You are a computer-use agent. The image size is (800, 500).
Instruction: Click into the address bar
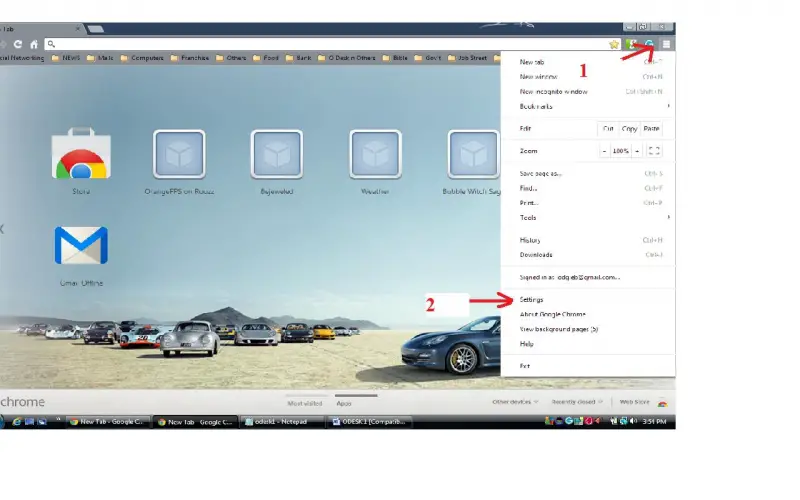click(x=332, y=44)
